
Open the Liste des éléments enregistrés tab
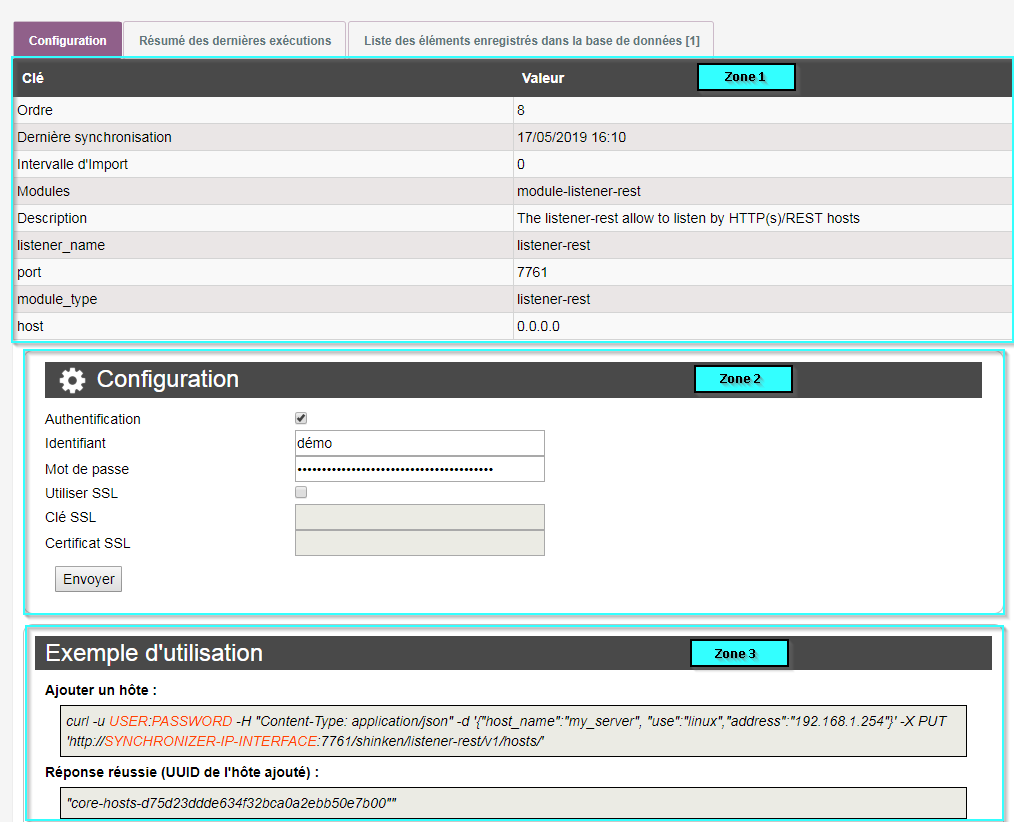[531, 41]
